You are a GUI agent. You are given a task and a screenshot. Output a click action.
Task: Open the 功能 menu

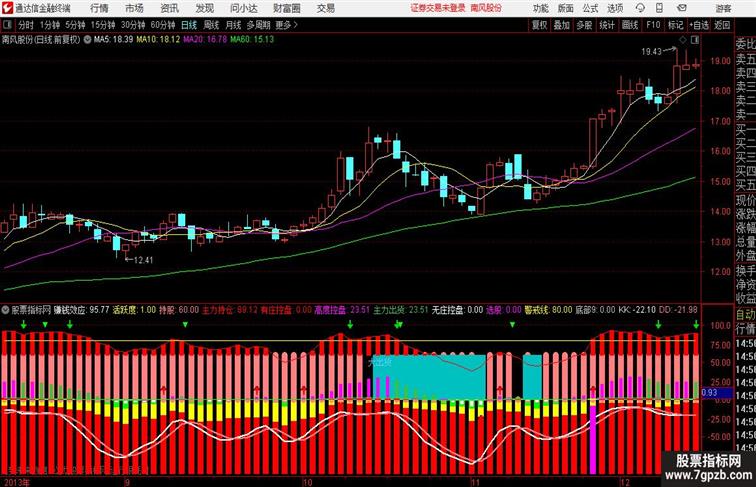pos(540,8)
